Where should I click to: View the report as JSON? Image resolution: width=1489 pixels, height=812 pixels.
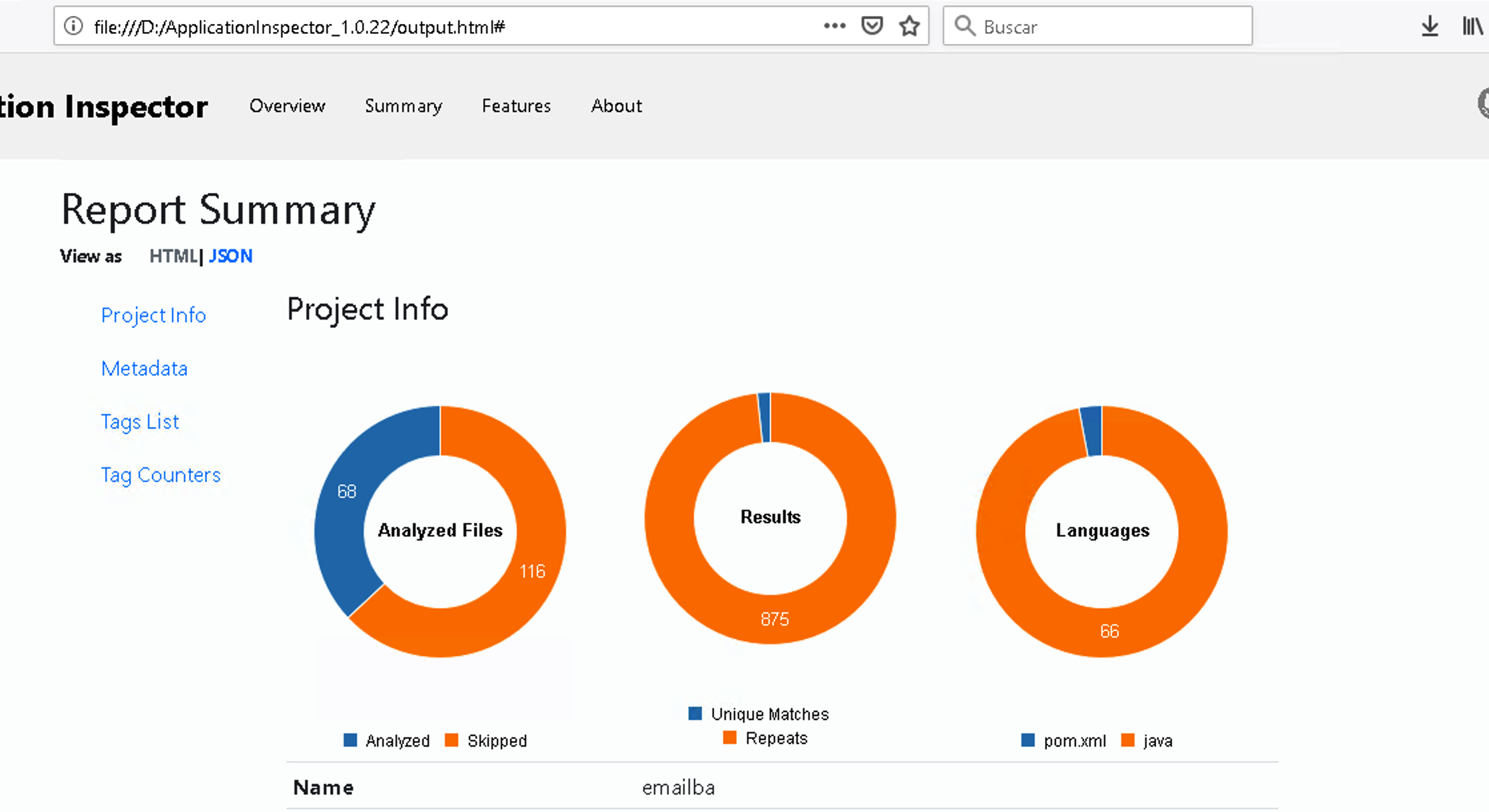point(230,256)
